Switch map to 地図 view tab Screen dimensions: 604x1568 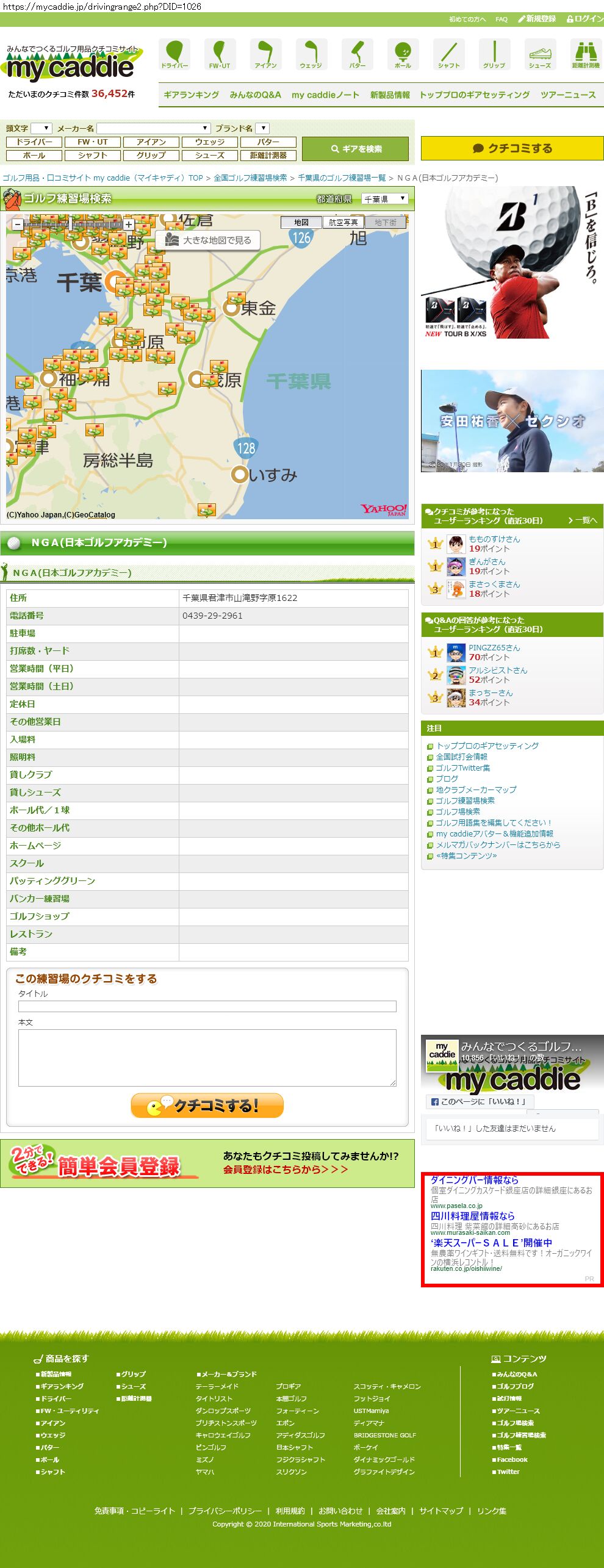point(301,223)
